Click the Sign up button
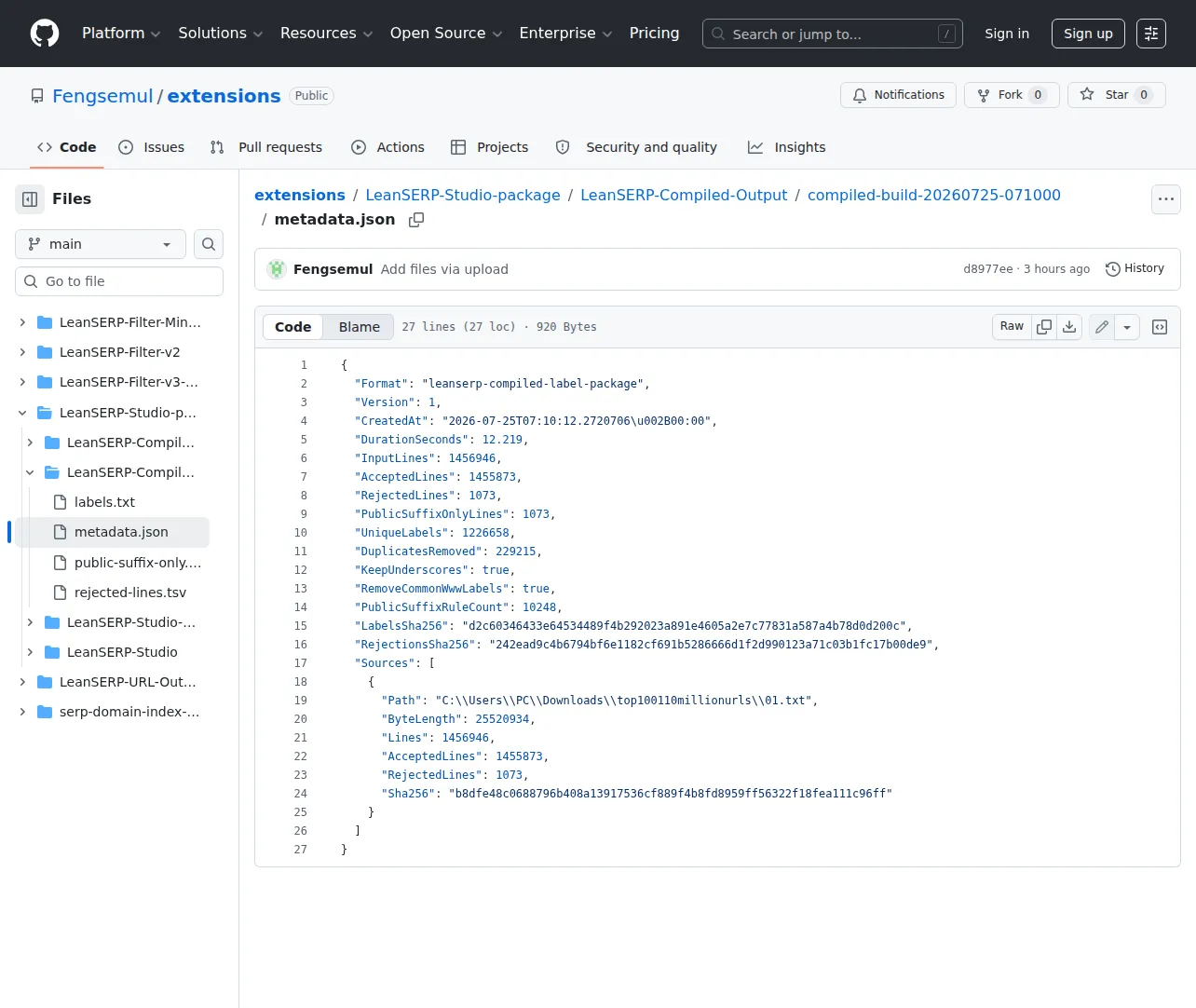 coord(1088,34)
